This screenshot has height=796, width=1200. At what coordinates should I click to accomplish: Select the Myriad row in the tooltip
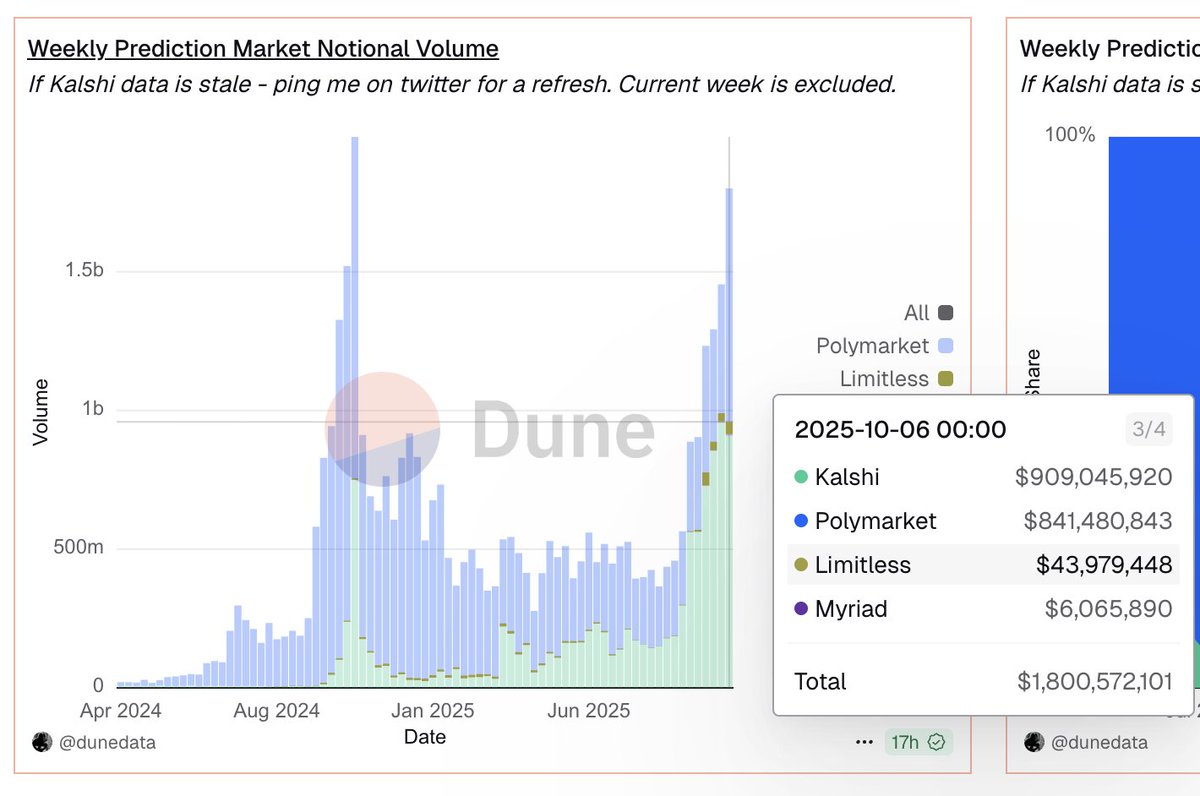(x=983, y=609)
